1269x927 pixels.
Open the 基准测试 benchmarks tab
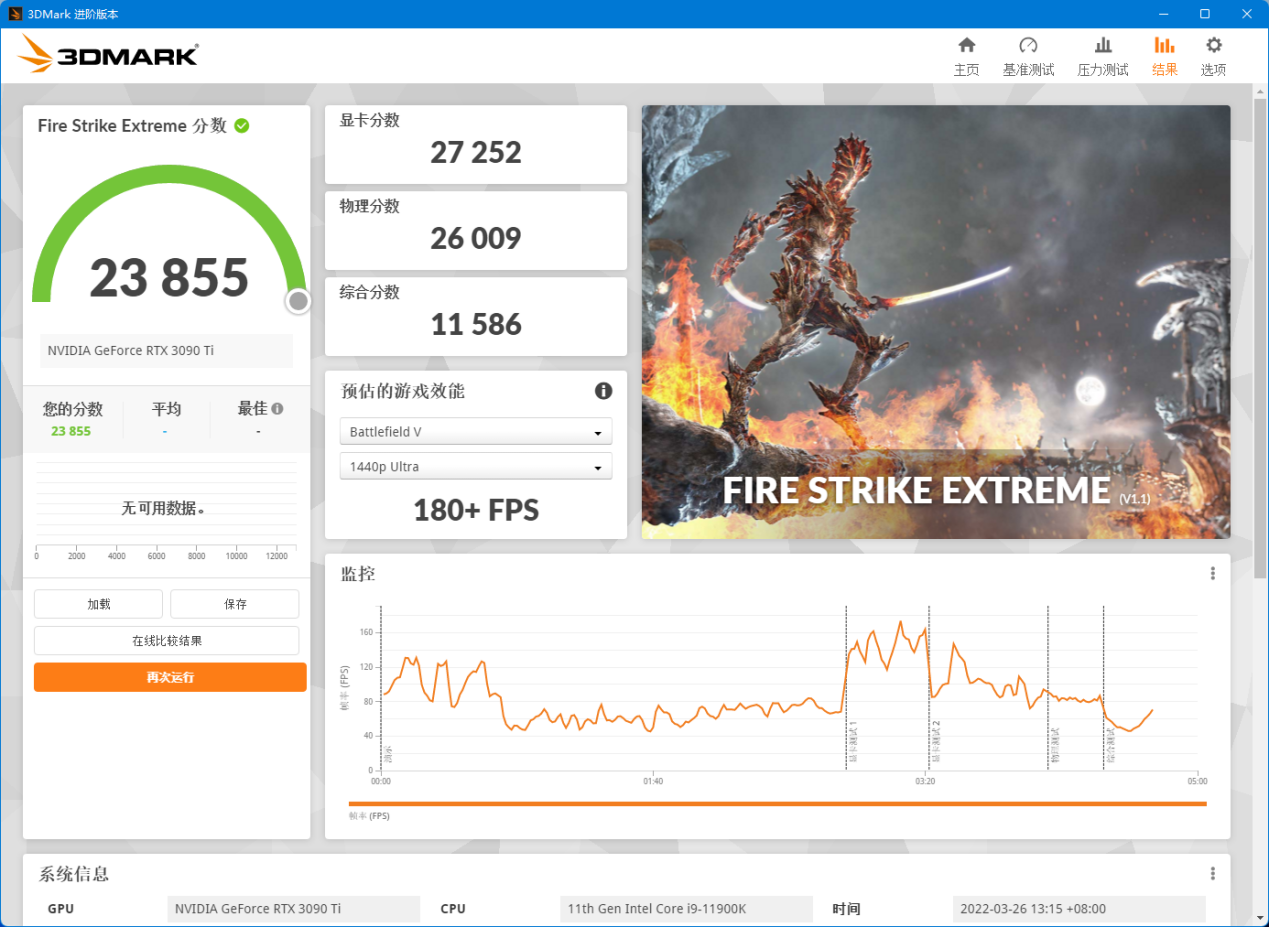(1028, 56)
